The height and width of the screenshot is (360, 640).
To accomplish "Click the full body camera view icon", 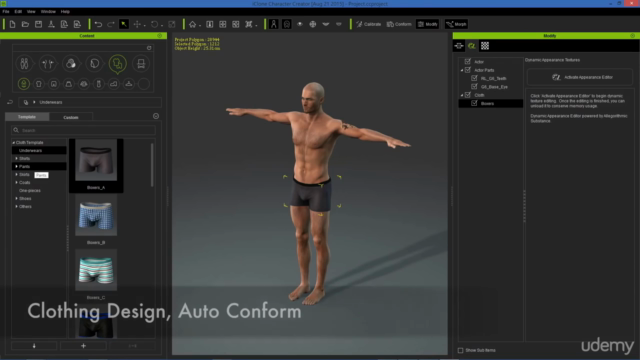I will [x=273, y=24].
